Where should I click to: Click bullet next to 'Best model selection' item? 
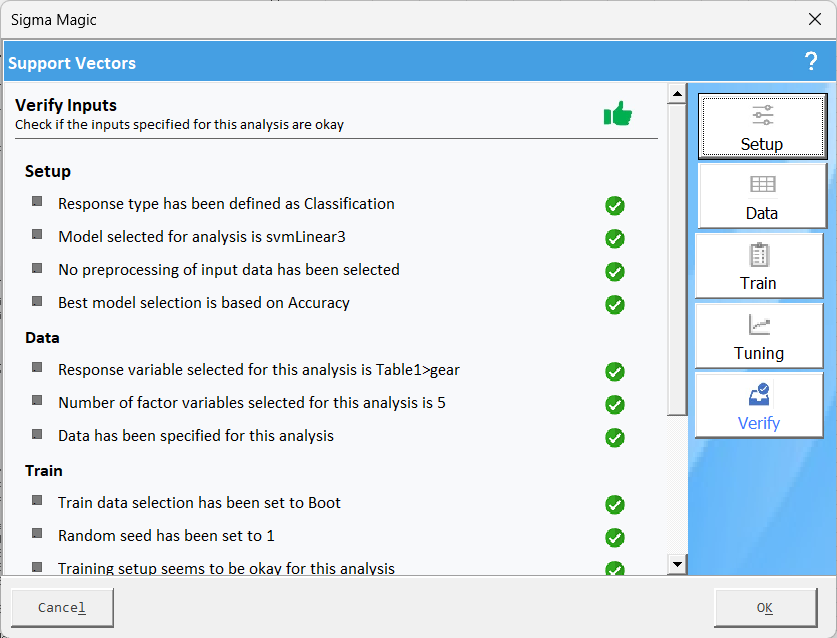(x=37, y=301)
